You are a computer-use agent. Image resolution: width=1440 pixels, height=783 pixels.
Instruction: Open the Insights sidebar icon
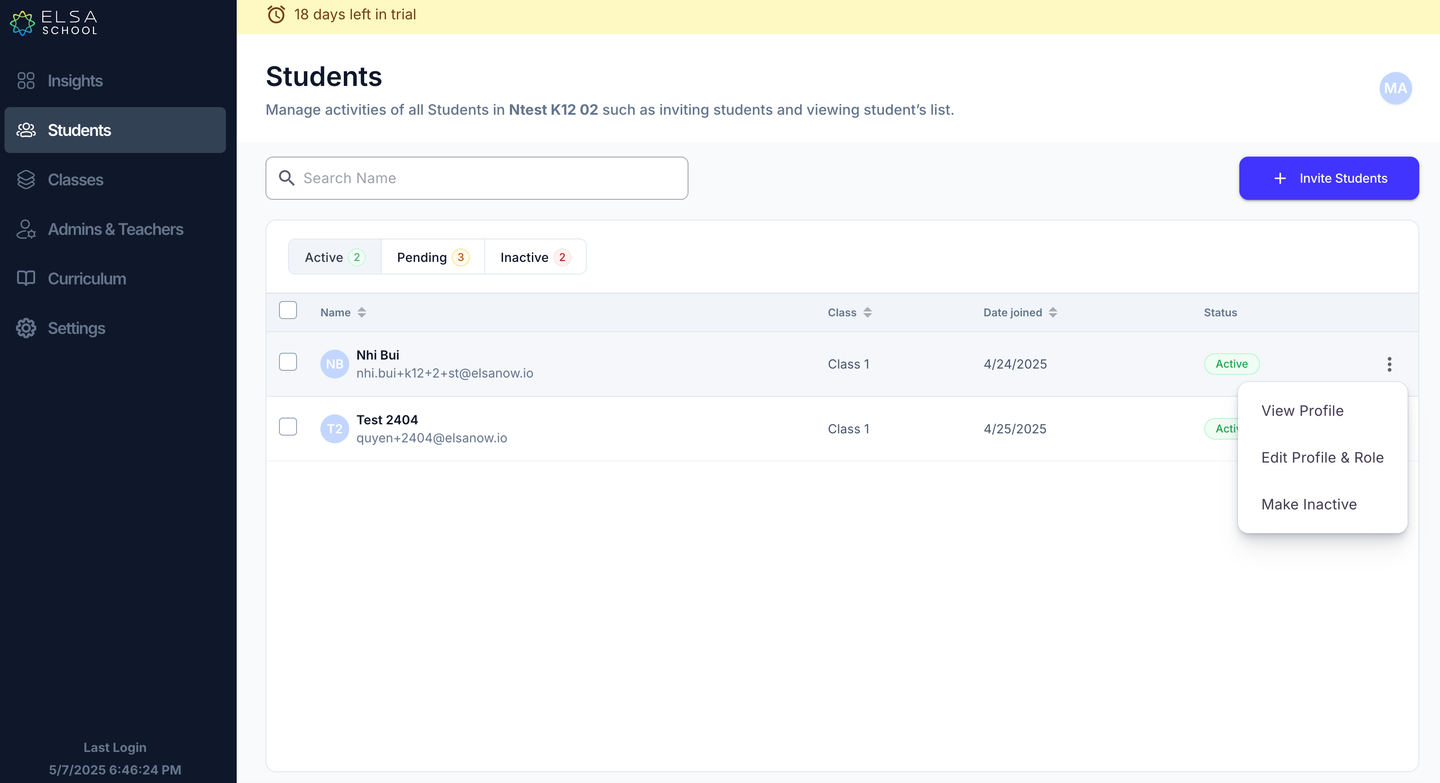pos(26,81)
